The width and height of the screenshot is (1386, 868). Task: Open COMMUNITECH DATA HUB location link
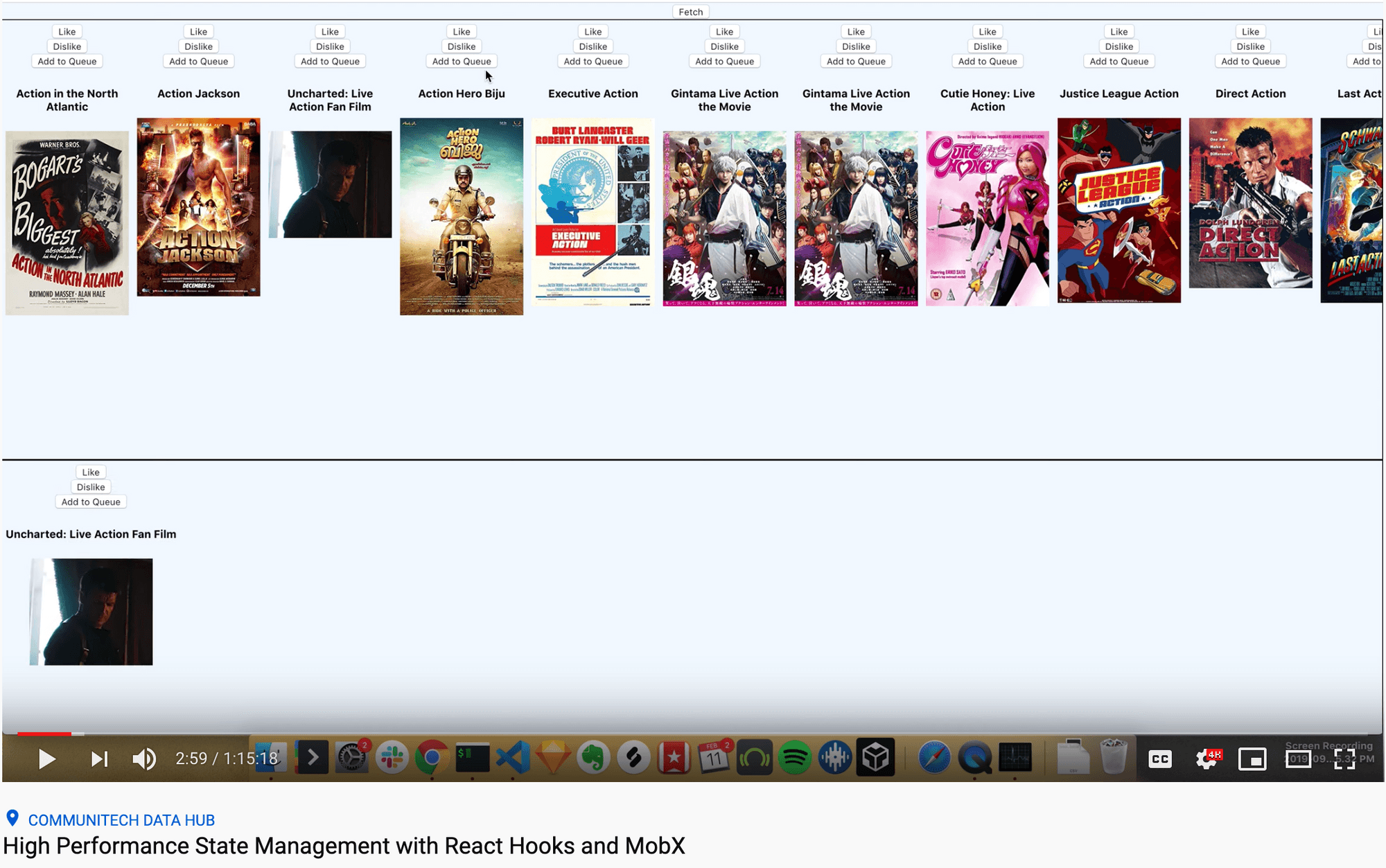(121, 820)
